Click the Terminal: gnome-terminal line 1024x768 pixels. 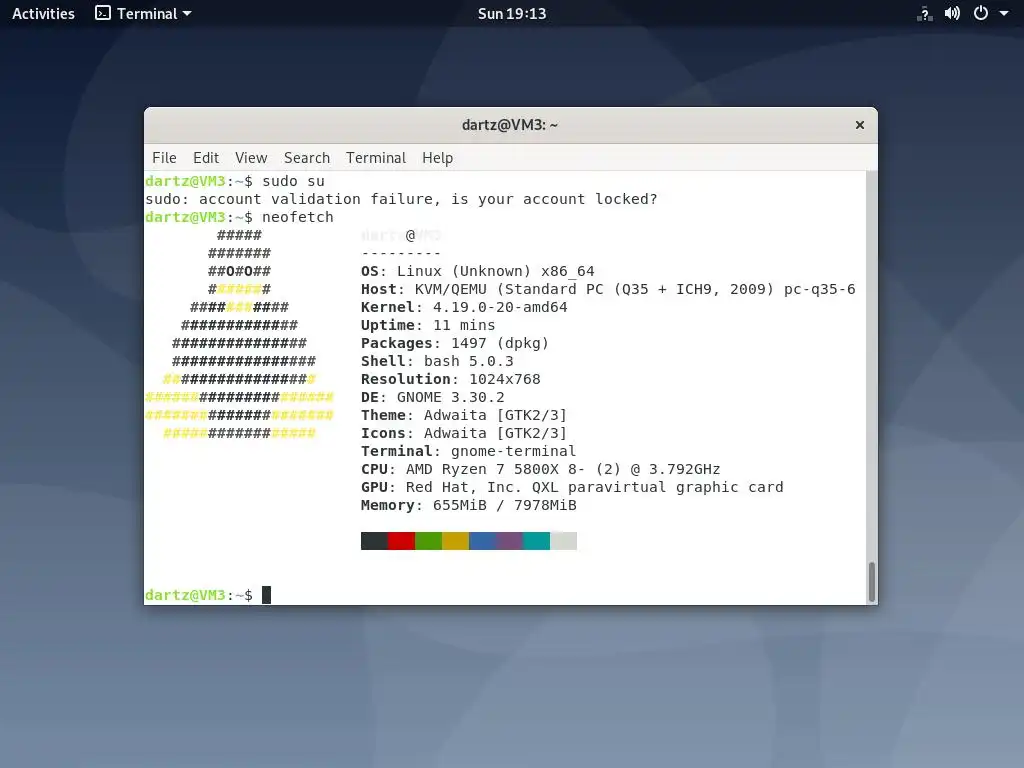468,451
